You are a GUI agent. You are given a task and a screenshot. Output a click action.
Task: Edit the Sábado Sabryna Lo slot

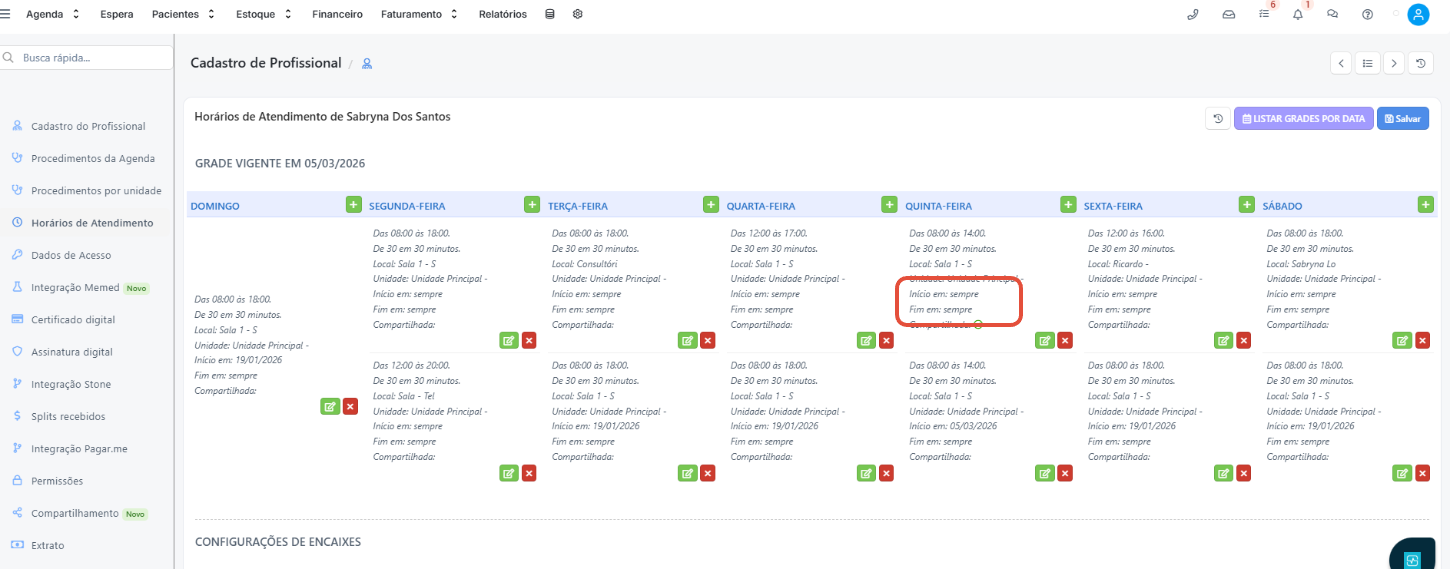click(1402, 340)
